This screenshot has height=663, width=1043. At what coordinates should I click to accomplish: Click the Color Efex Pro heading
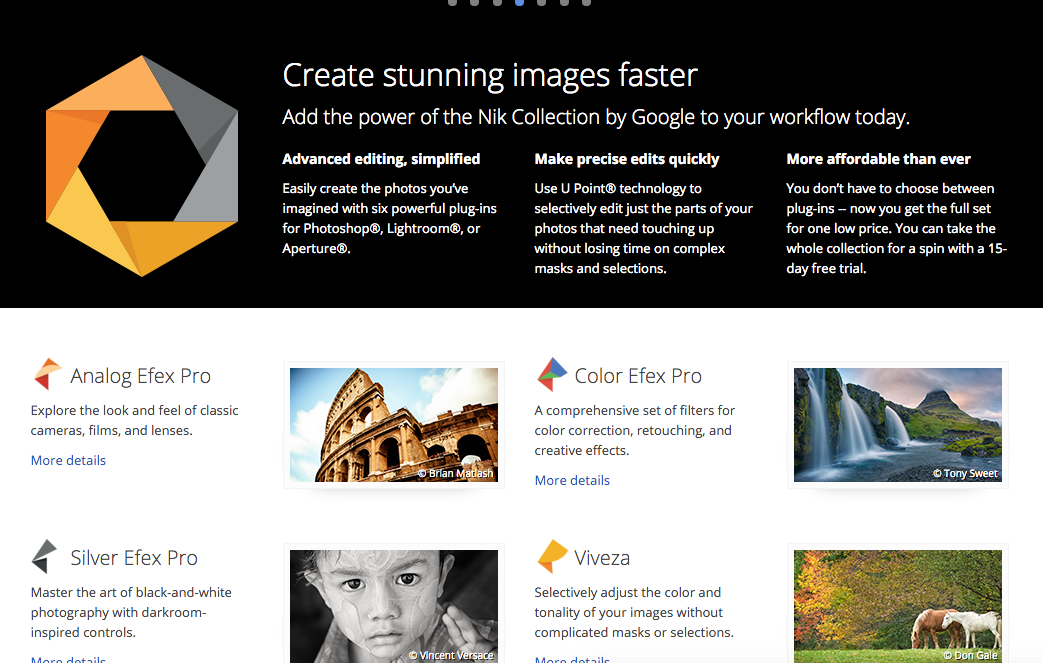pyautogui.click(x=638, y=377)
